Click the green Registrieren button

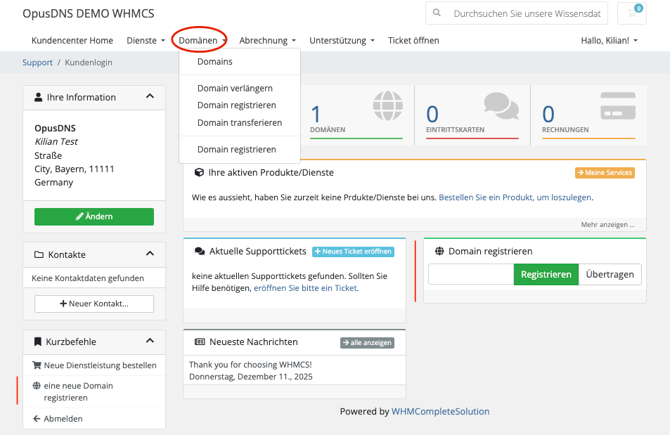546,274
